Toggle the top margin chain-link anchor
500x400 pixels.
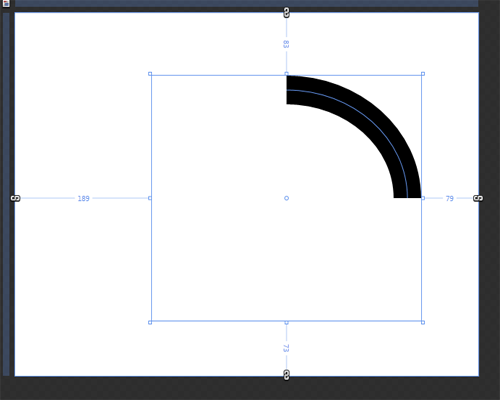286,13
